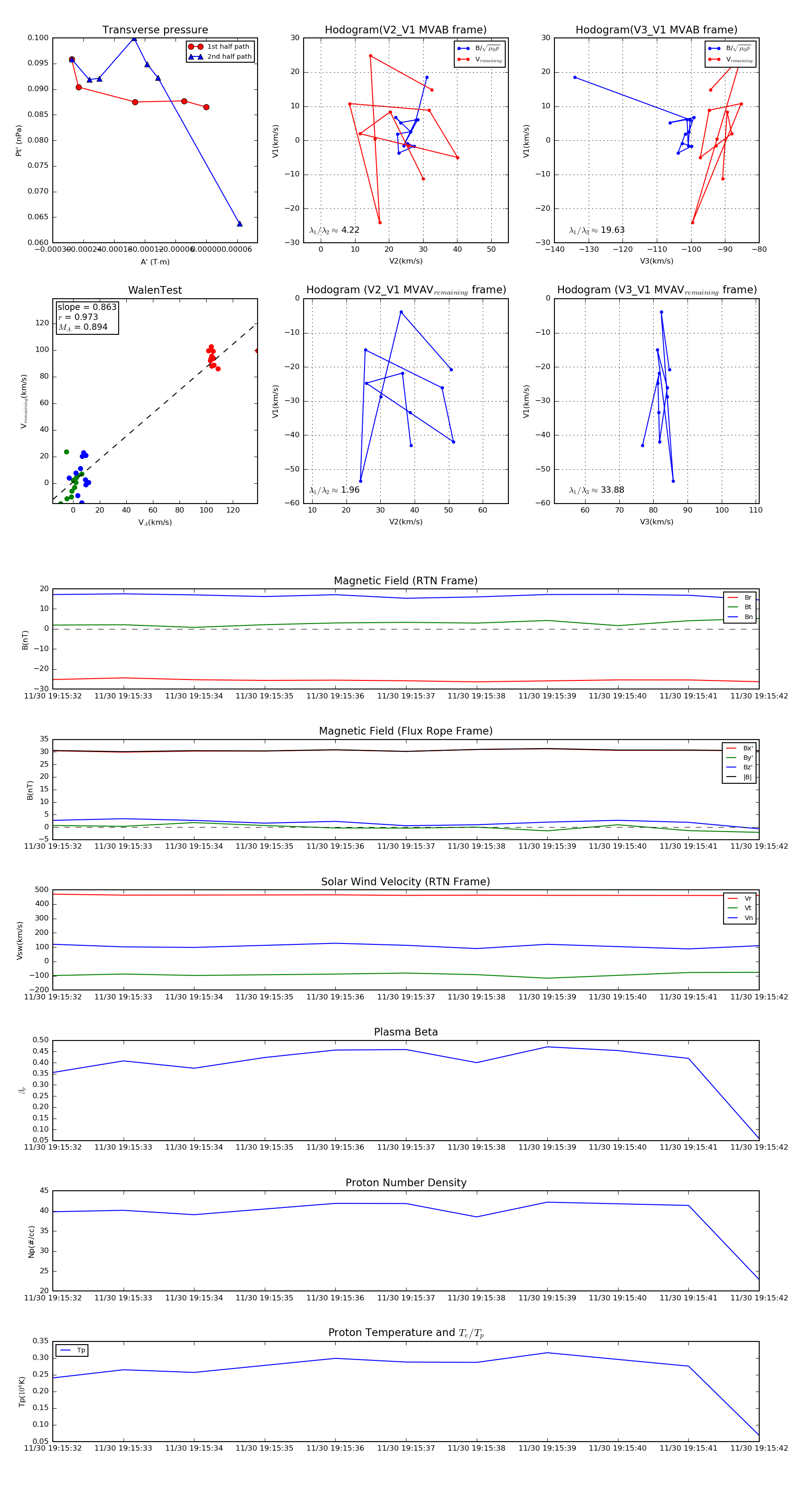The height and width of the screenshot is (1489, 812).
Task: Click the 'Pt' (nPa)' axis label
Action: 18,140
